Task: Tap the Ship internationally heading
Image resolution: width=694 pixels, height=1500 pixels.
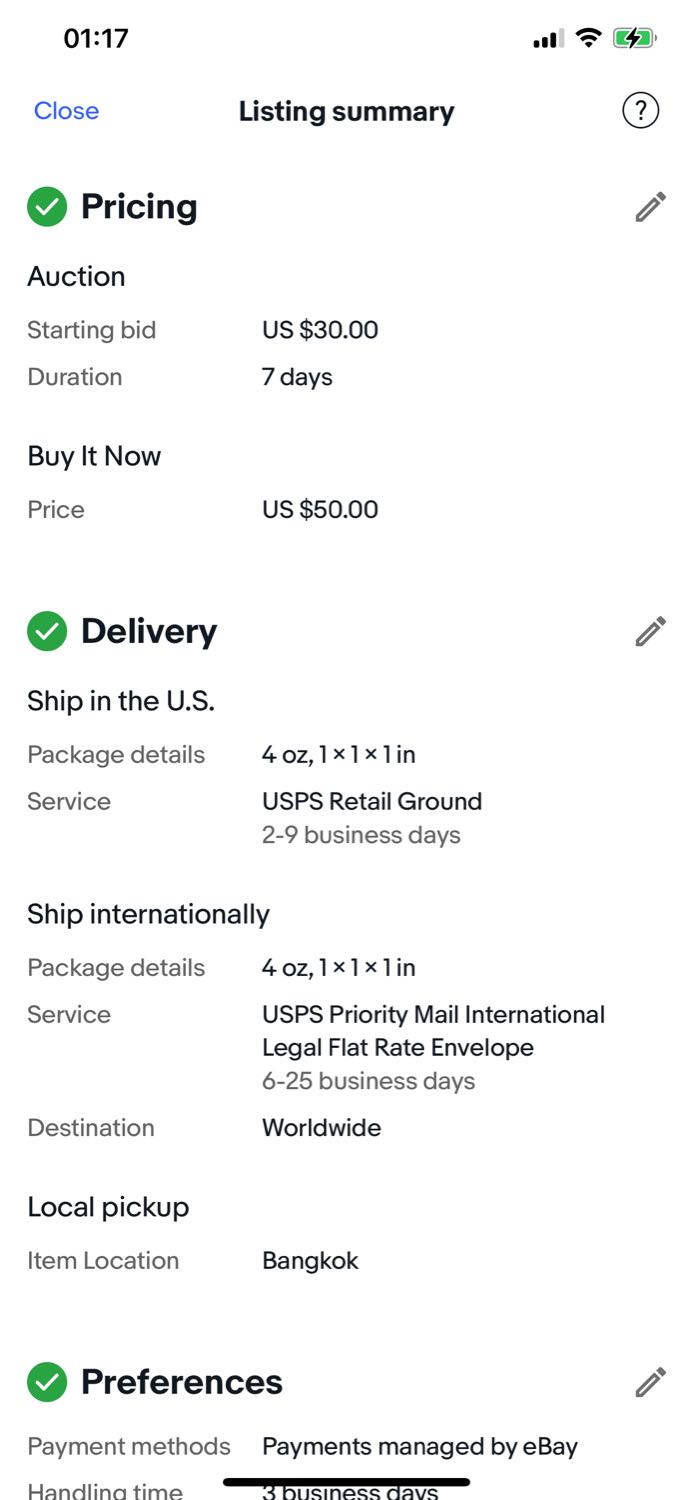Action: pyautogui.click(x=148, y=914)
